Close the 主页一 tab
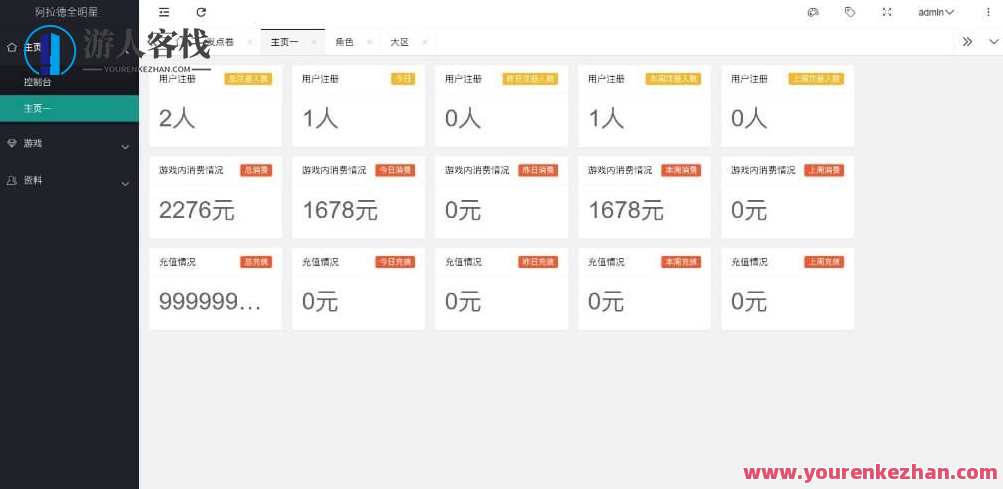This screenshot has height=489, width=1003. pyautogui.click(x=314, y=42)
